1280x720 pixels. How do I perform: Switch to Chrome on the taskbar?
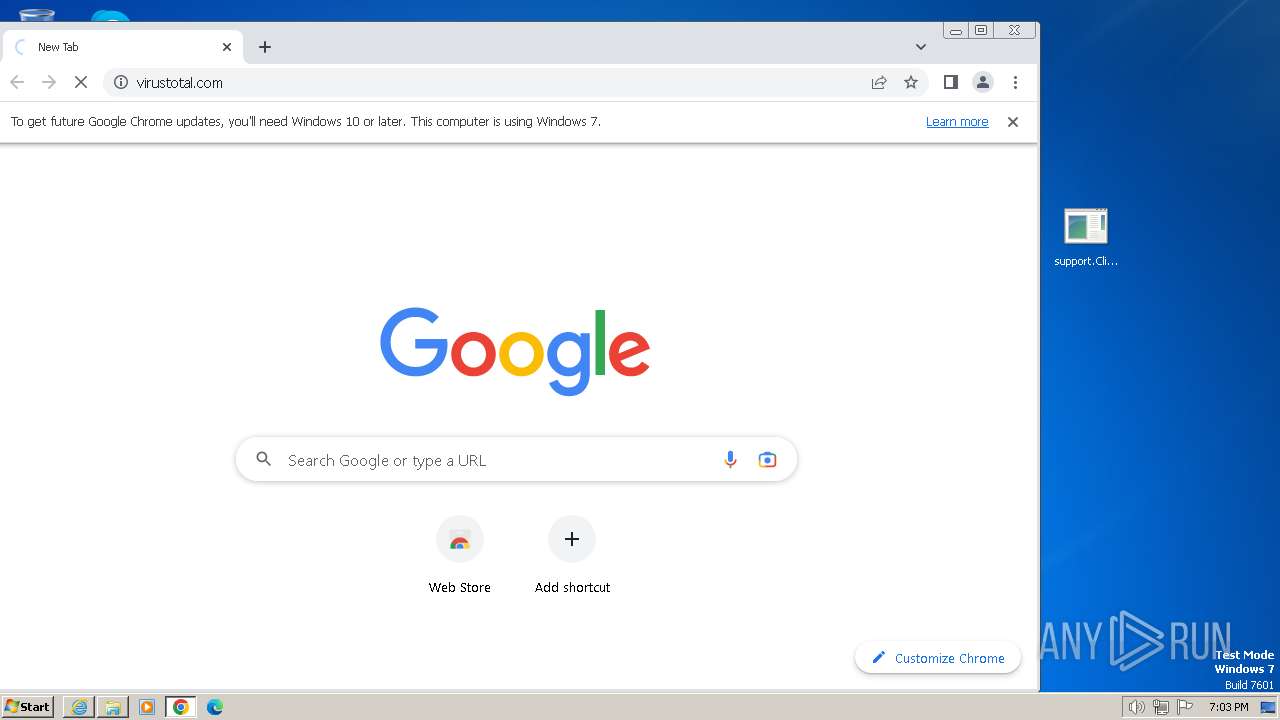coord(181,707)
